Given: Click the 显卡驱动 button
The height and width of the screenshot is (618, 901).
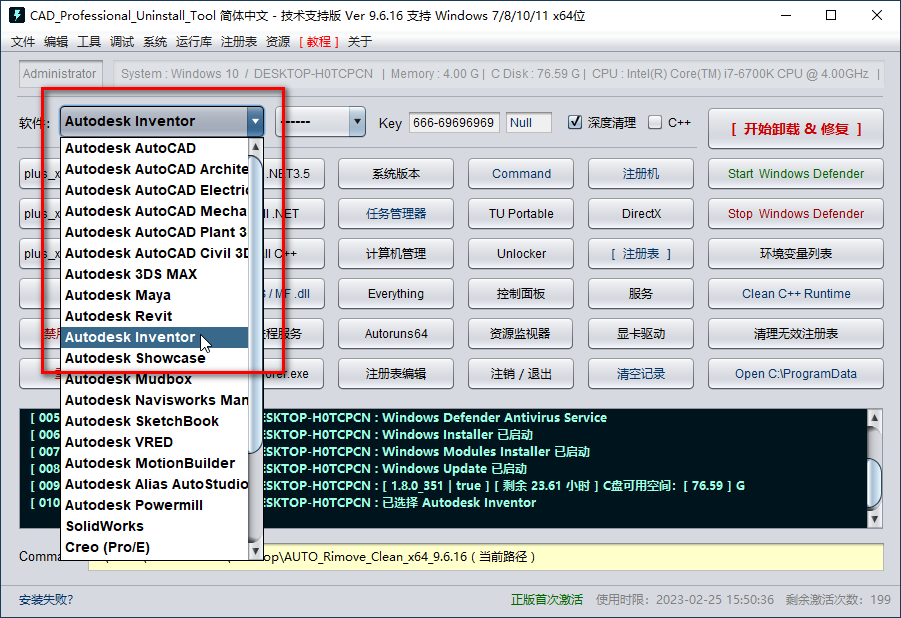Looking at the screenshot, I should click(x=641, y=333).
